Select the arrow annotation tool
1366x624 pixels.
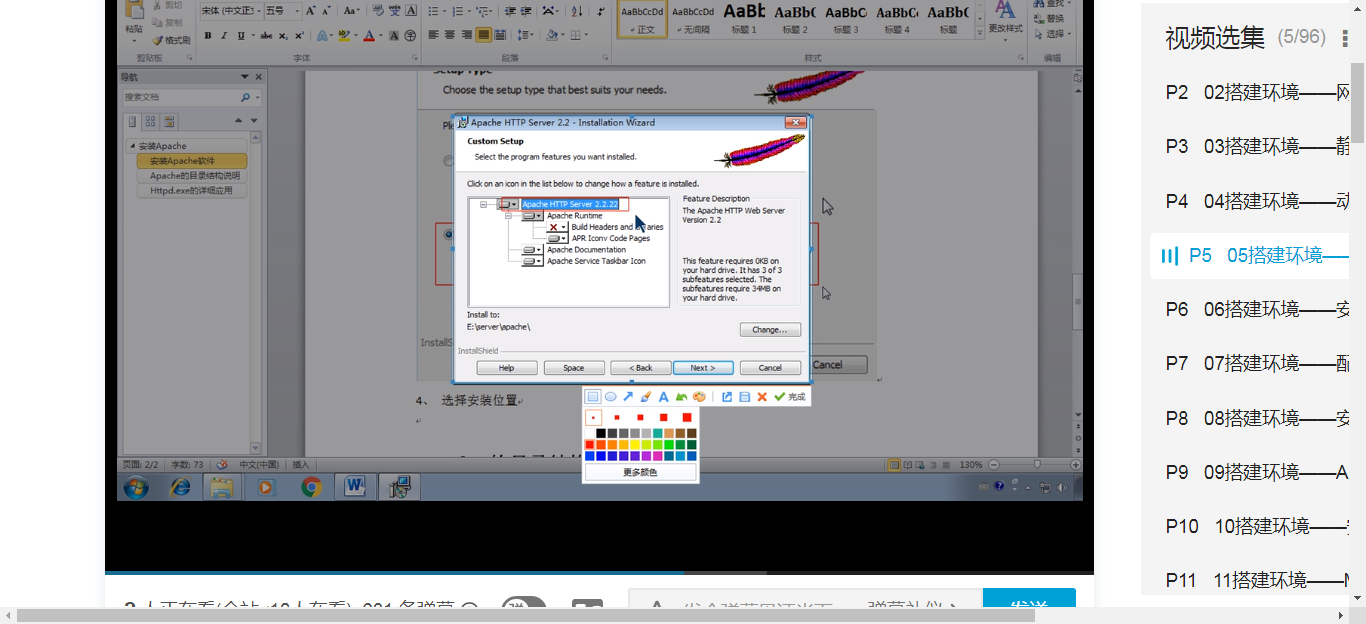[628, 397]
